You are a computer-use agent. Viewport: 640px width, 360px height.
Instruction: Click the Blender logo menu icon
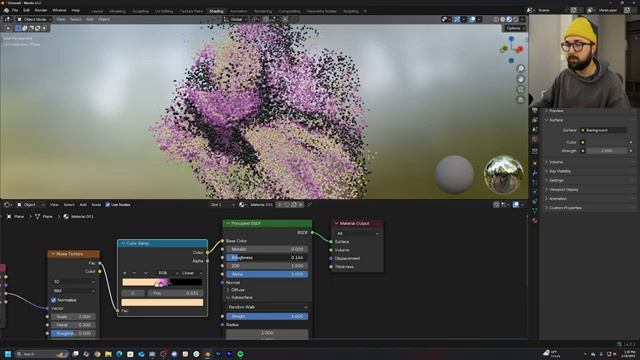(x=6, y=10)
